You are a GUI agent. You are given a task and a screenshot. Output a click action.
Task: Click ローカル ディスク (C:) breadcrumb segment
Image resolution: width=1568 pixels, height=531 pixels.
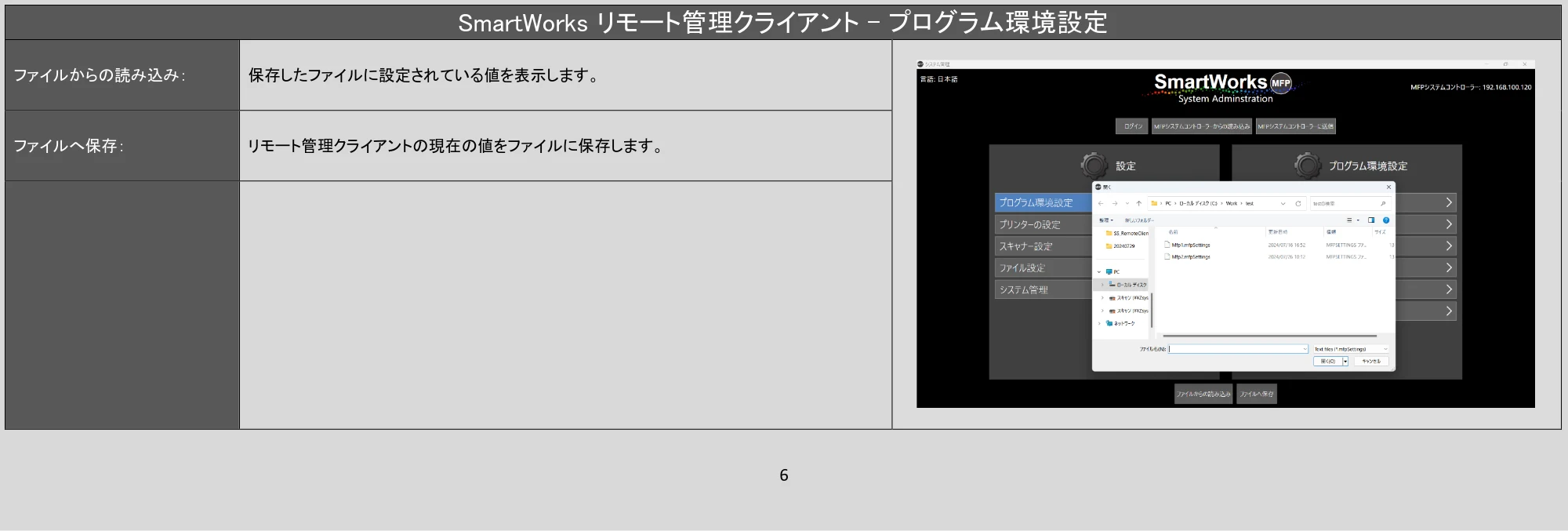pos(1199,203)
